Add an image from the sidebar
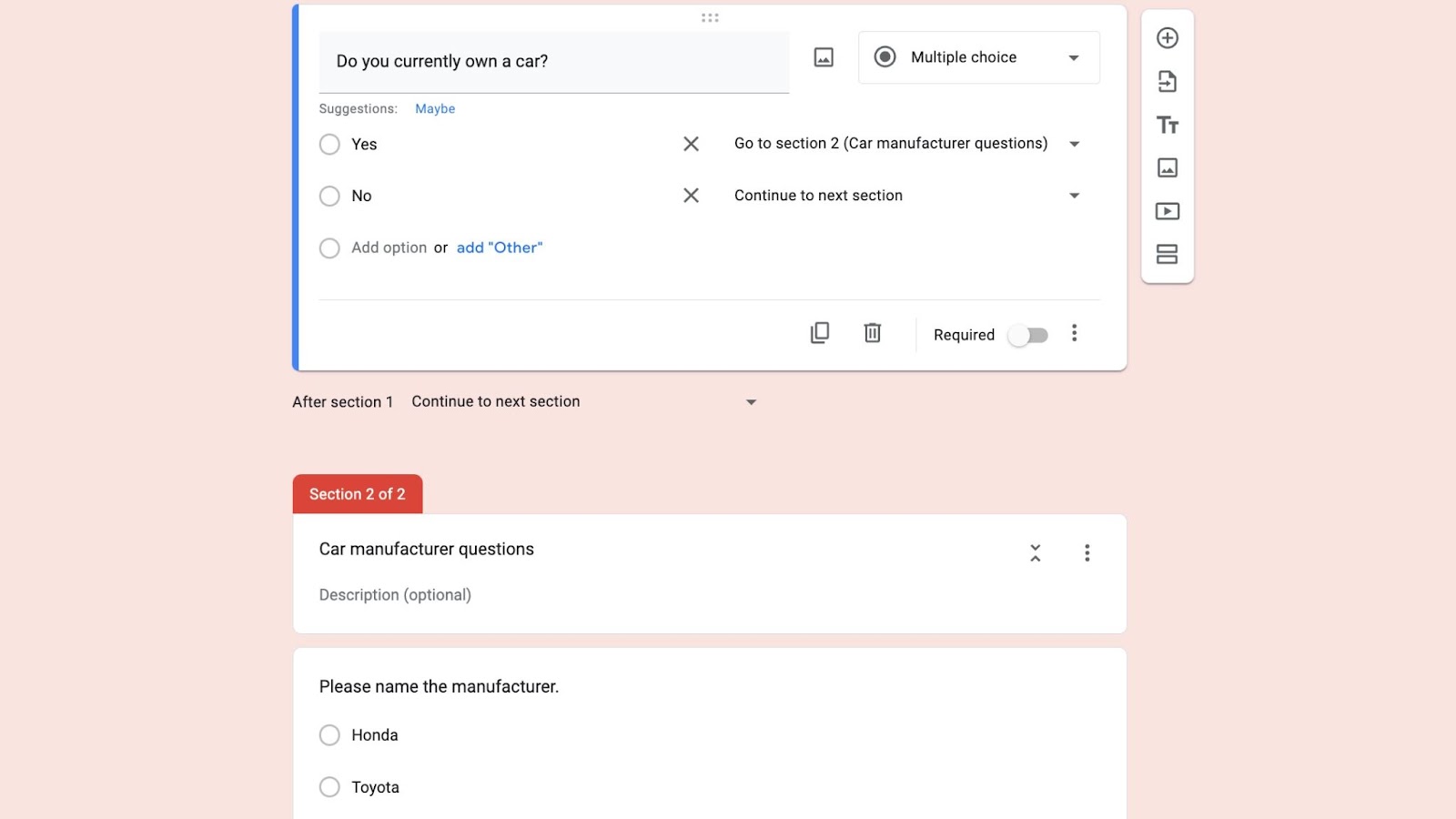1456x819 pixels. [1168, 167]
